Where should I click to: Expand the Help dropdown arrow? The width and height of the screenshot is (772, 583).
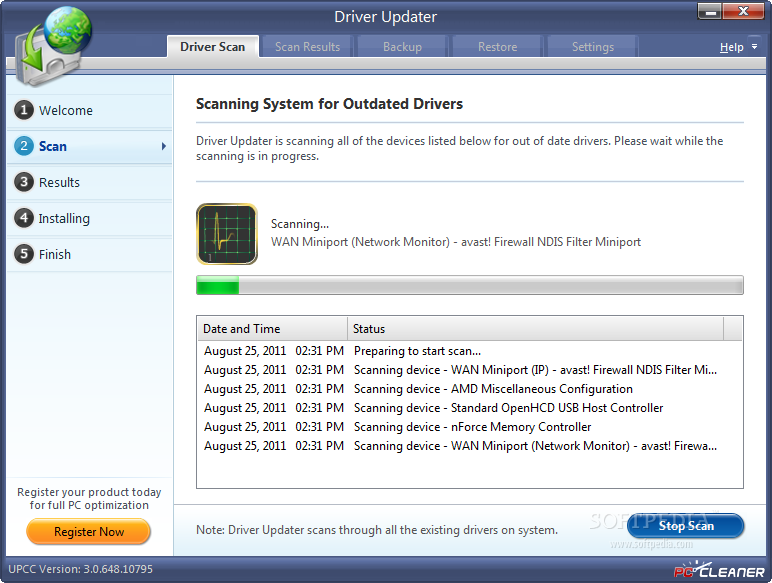click(754, 47)
